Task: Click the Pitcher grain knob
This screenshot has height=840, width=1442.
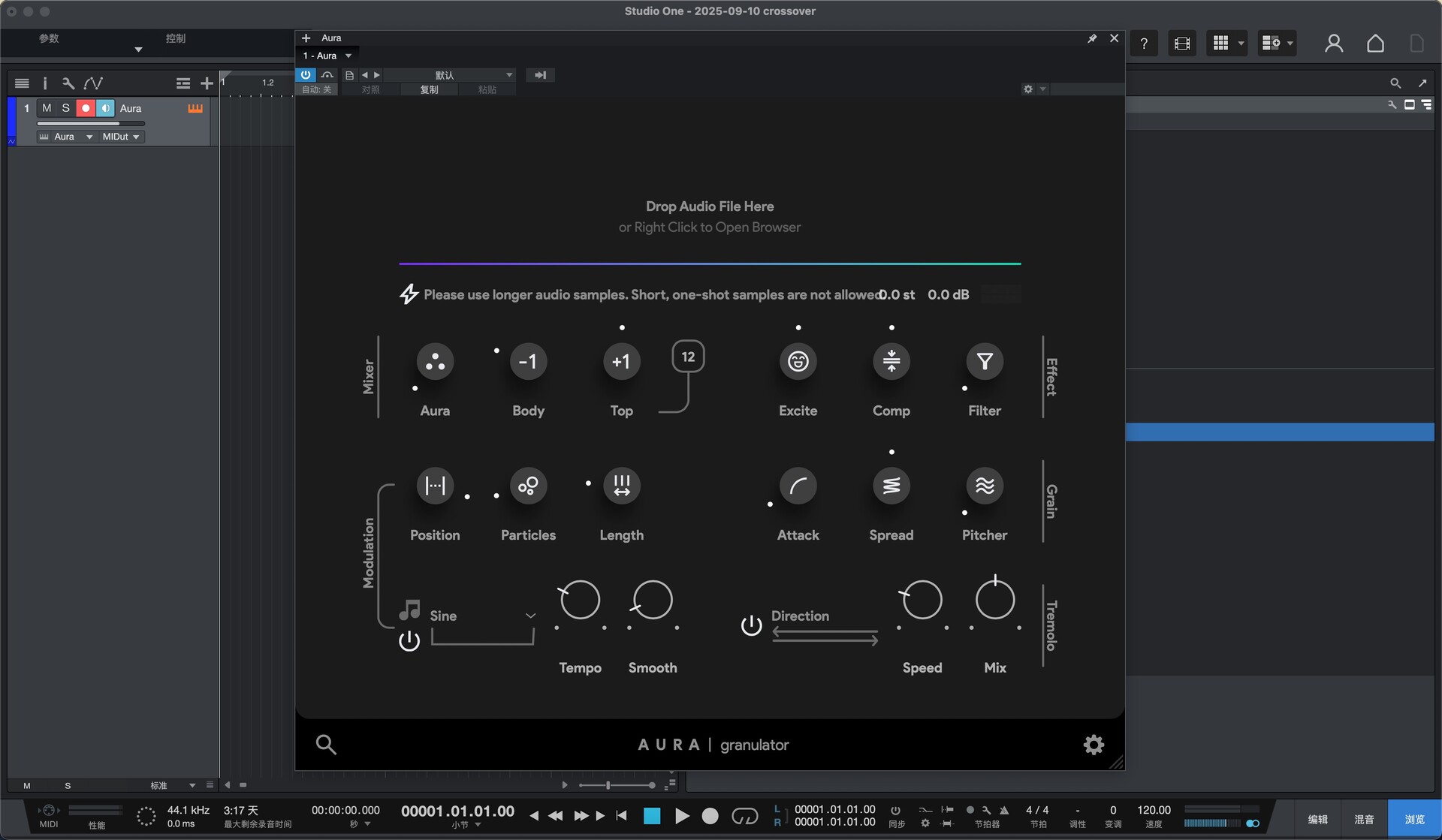Action: click(985, 486)
